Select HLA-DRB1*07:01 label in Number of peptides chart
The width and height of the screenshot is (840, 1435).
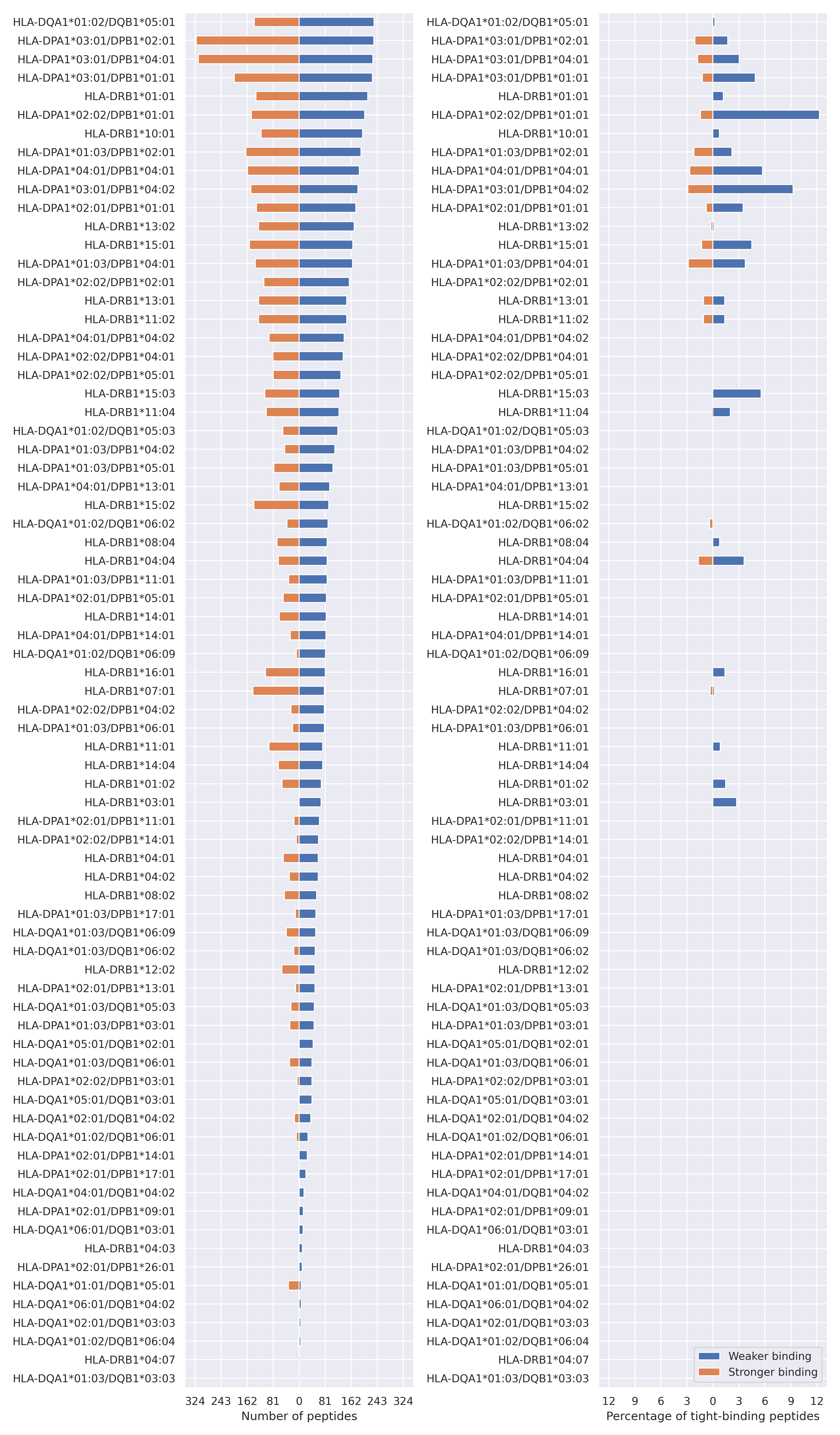130,691
